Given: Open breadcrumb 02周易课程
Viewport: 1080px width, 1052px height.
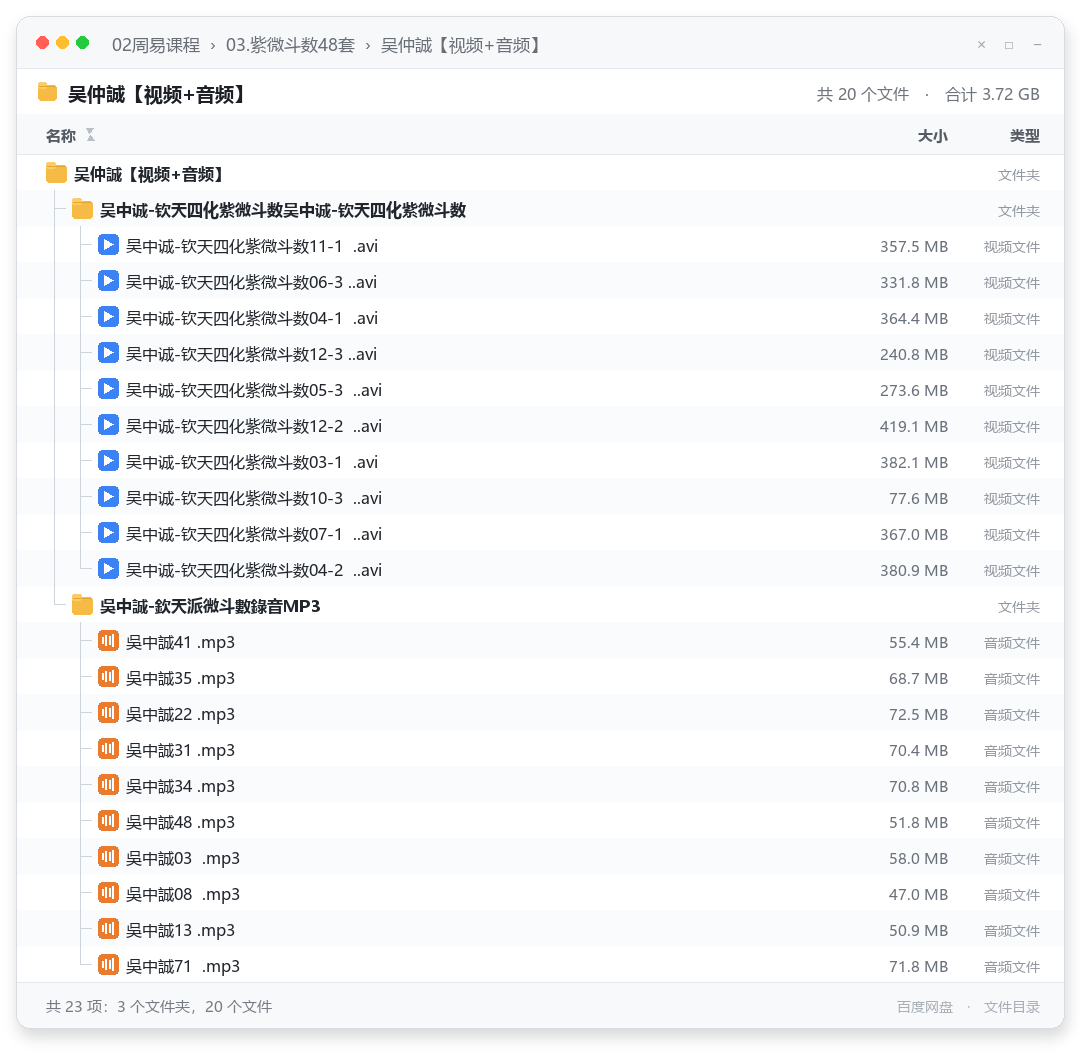Looking at the screenshot, I should click(156, 45).
